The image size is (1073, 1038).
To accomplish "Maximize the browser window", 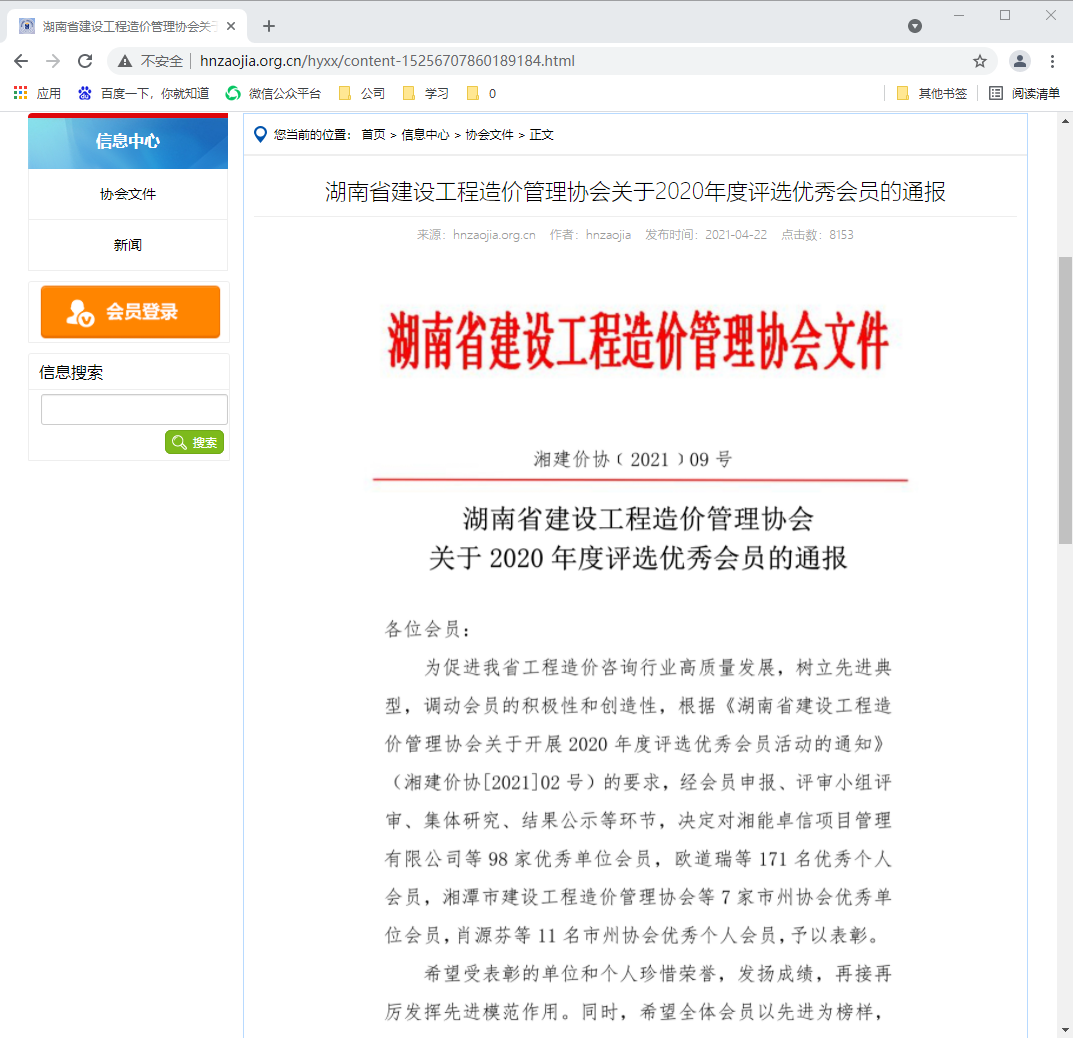I will 1005,15.
